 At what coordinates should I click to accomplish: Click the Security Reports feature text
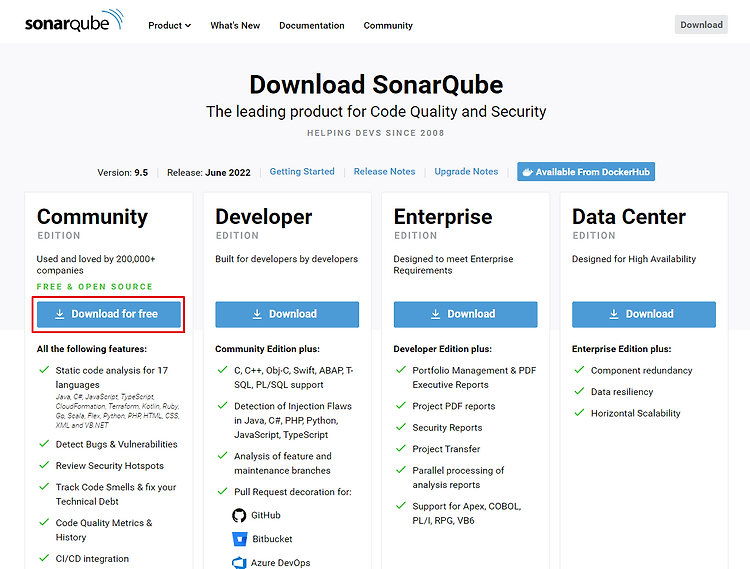click(x=447, y=427)
